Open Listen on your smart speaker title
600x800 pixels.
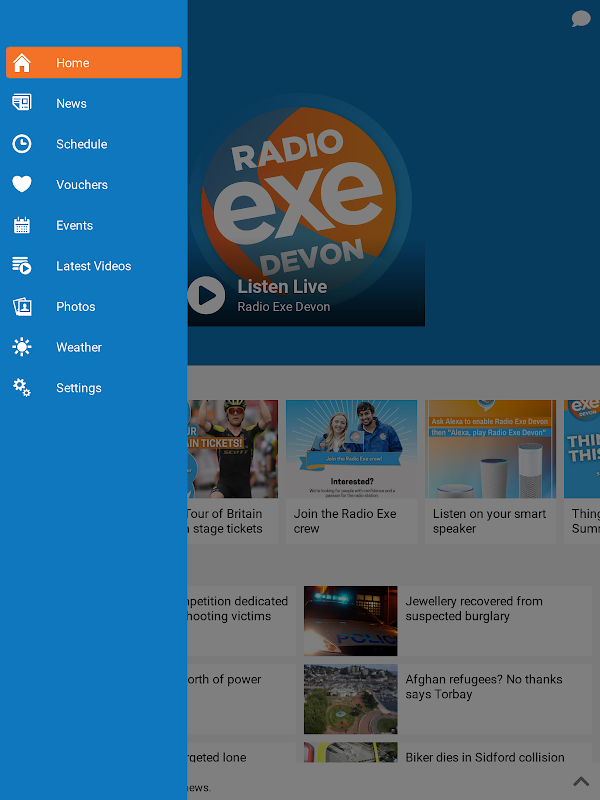(489, 521)
